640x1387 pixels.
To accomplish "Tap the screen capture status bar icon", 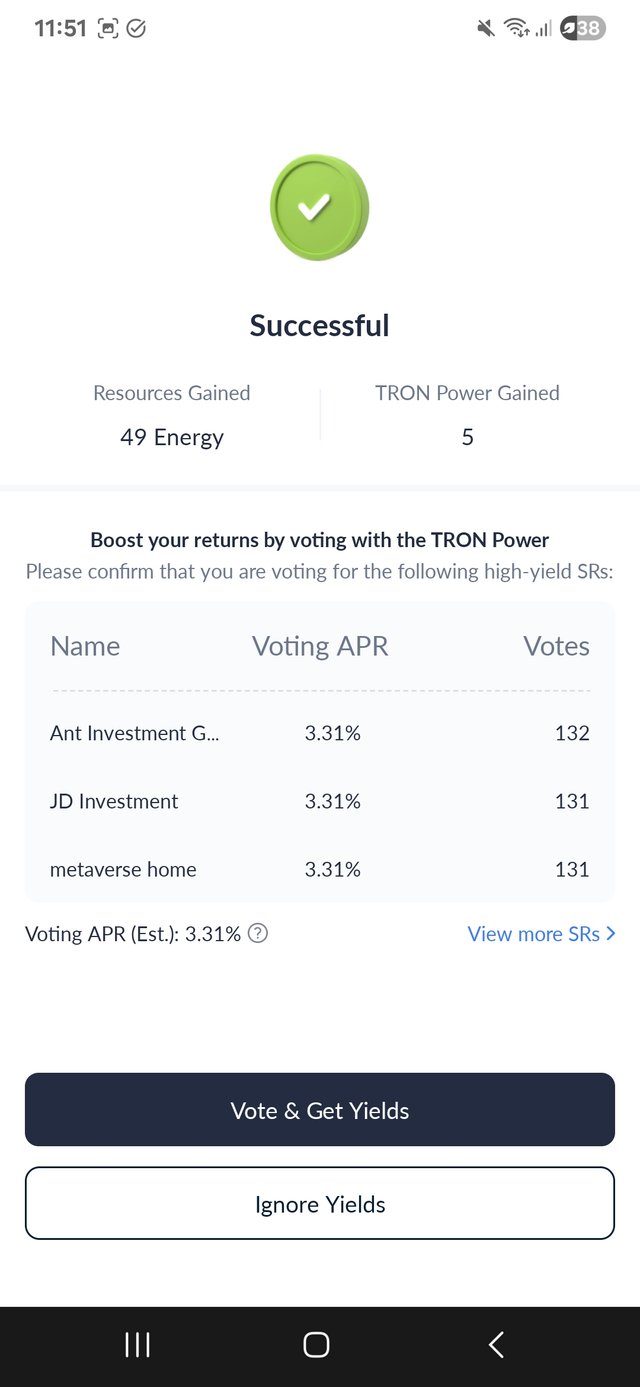I will pyautogui.click(x=108, y=29).
